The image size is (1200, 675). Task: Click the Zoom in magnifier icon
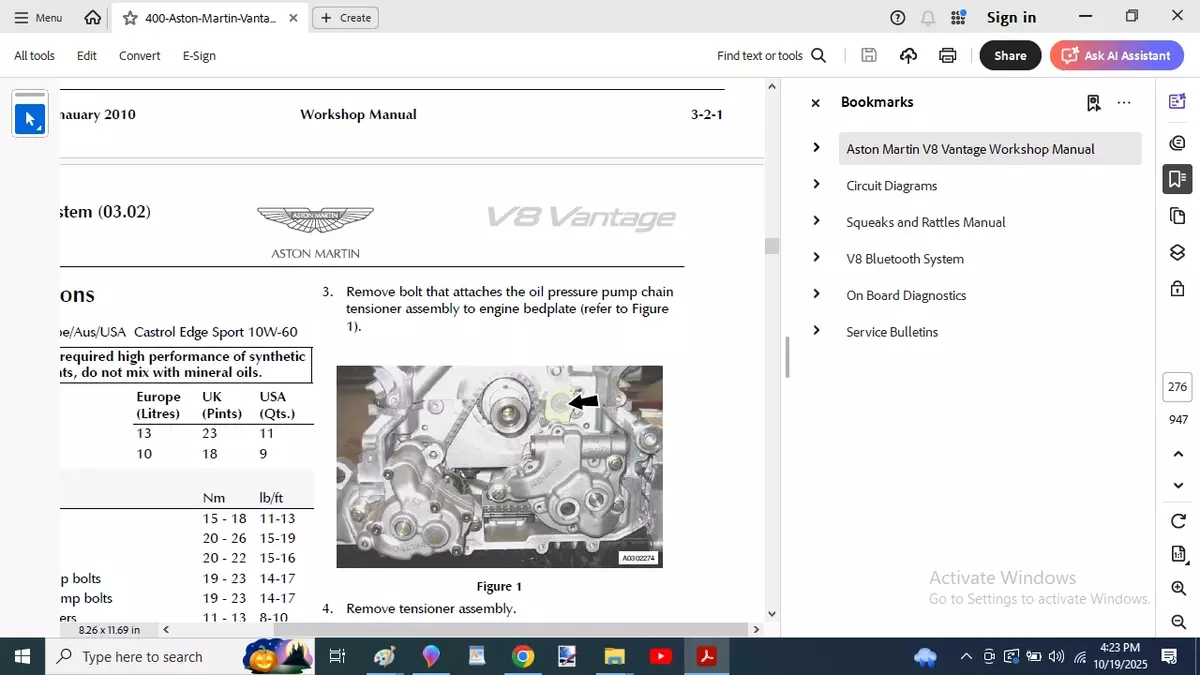pos(1178,588)
